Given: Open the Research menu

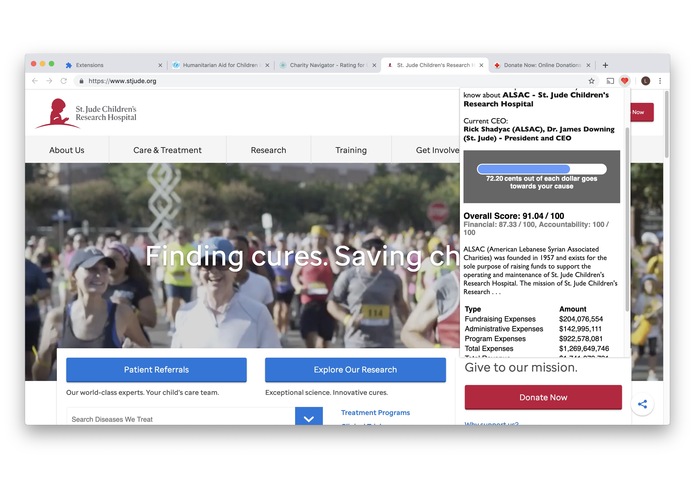Looking at the screenshot, I should tap(268, 150).
